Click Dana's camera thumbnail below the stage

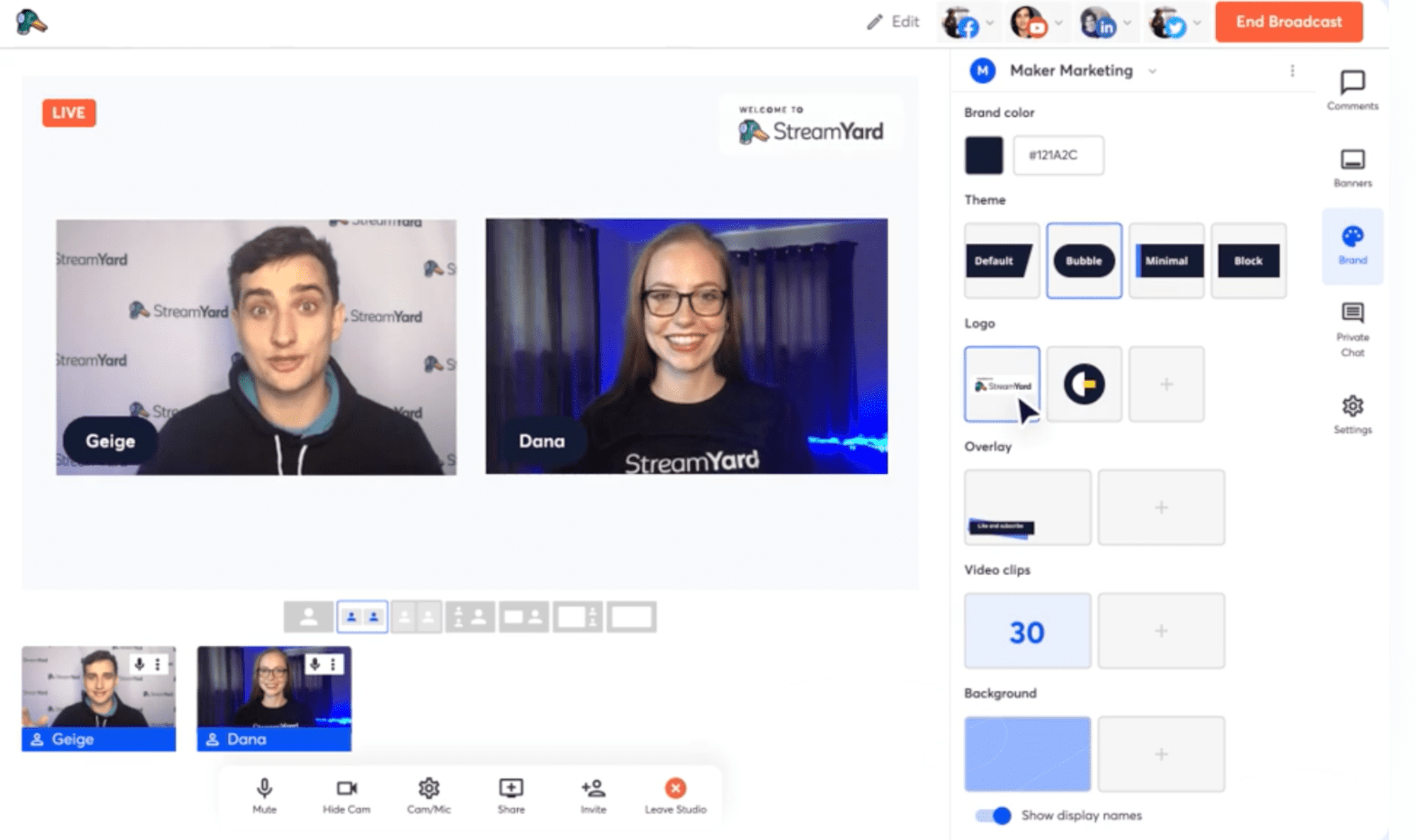click(x=273, y=698)
